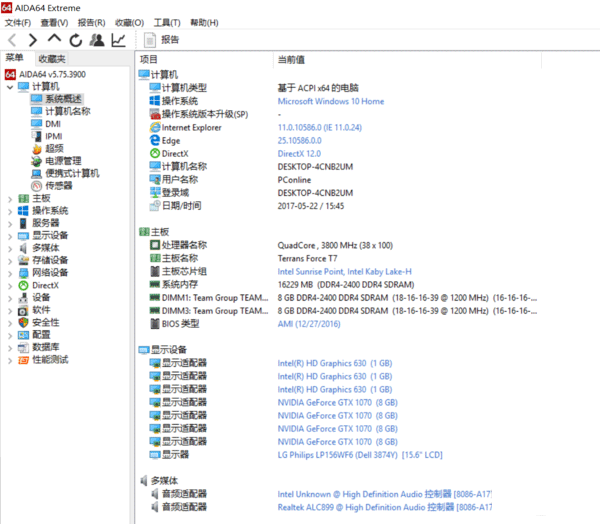
Task: Click the 安全性 shield icon
Action: (x=23, y=322)
